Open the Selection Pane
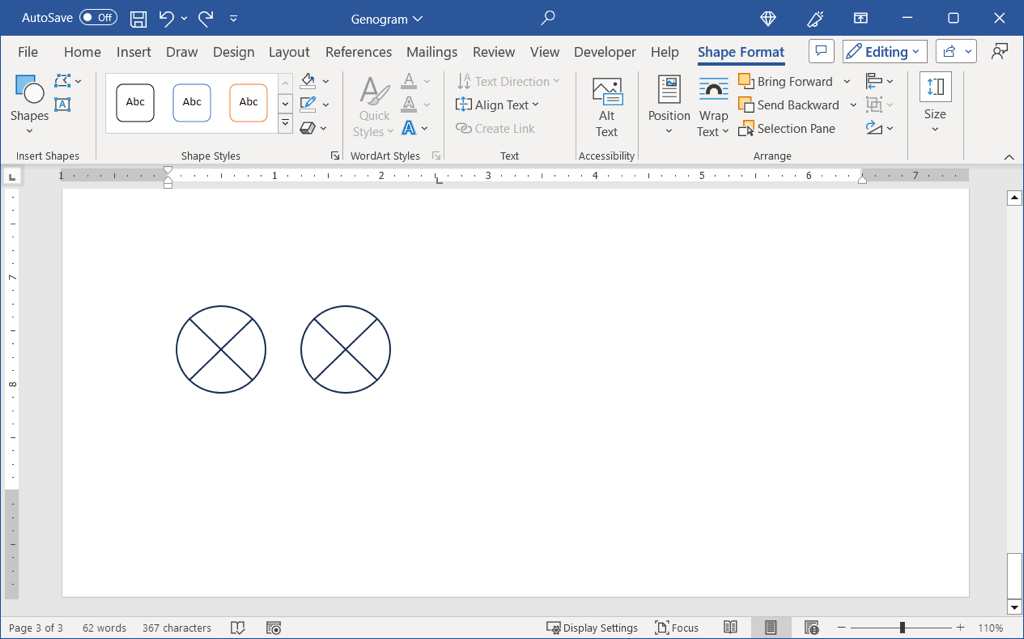 [x=788, y=128]
